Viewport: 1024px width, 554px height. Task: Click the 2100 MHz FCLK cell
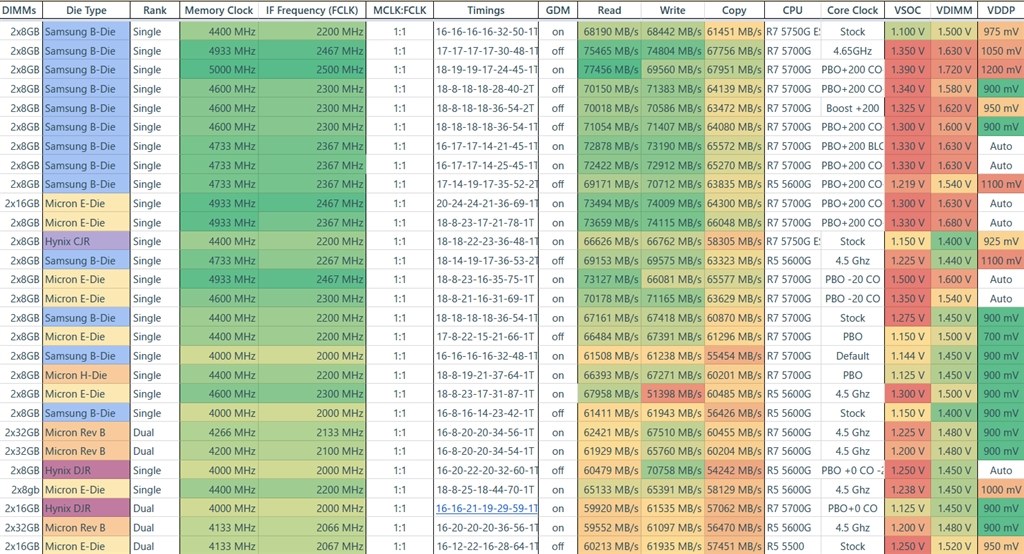312,451
